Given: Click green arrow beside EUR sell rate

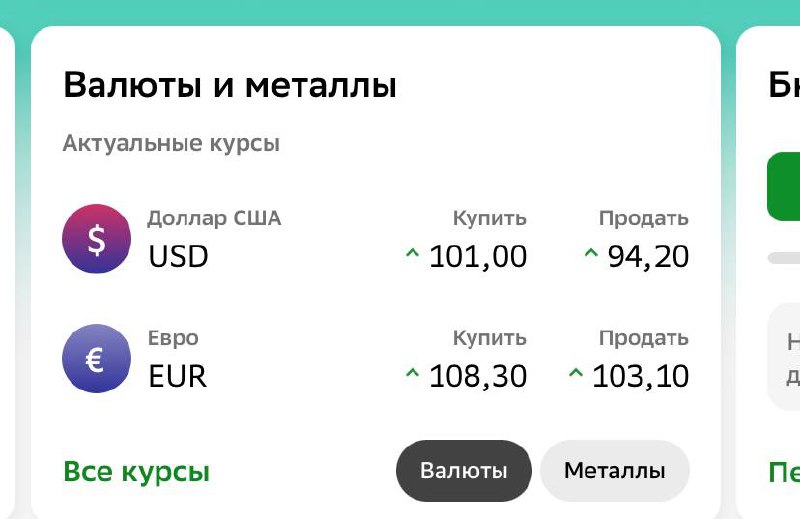Looking at the screenshot, I should pos(575,375).
